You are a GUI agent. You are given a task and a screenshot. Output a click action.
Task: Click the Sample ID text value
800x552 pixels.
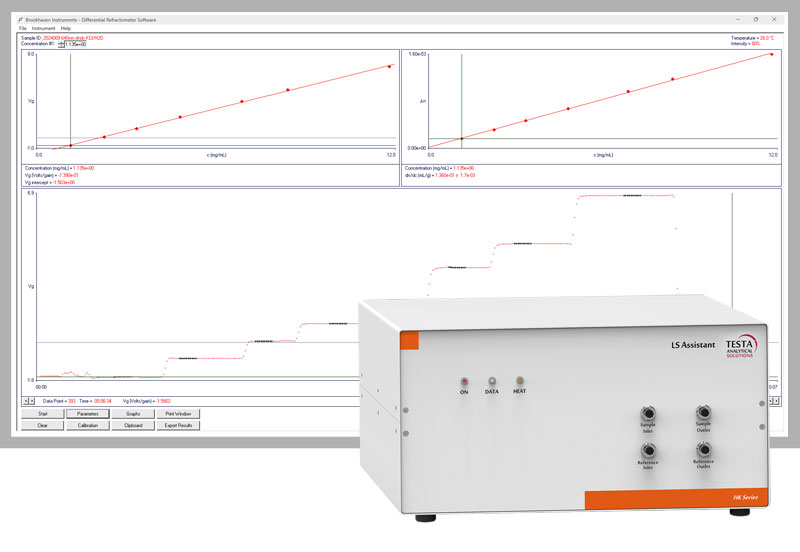tap(73, 38)
